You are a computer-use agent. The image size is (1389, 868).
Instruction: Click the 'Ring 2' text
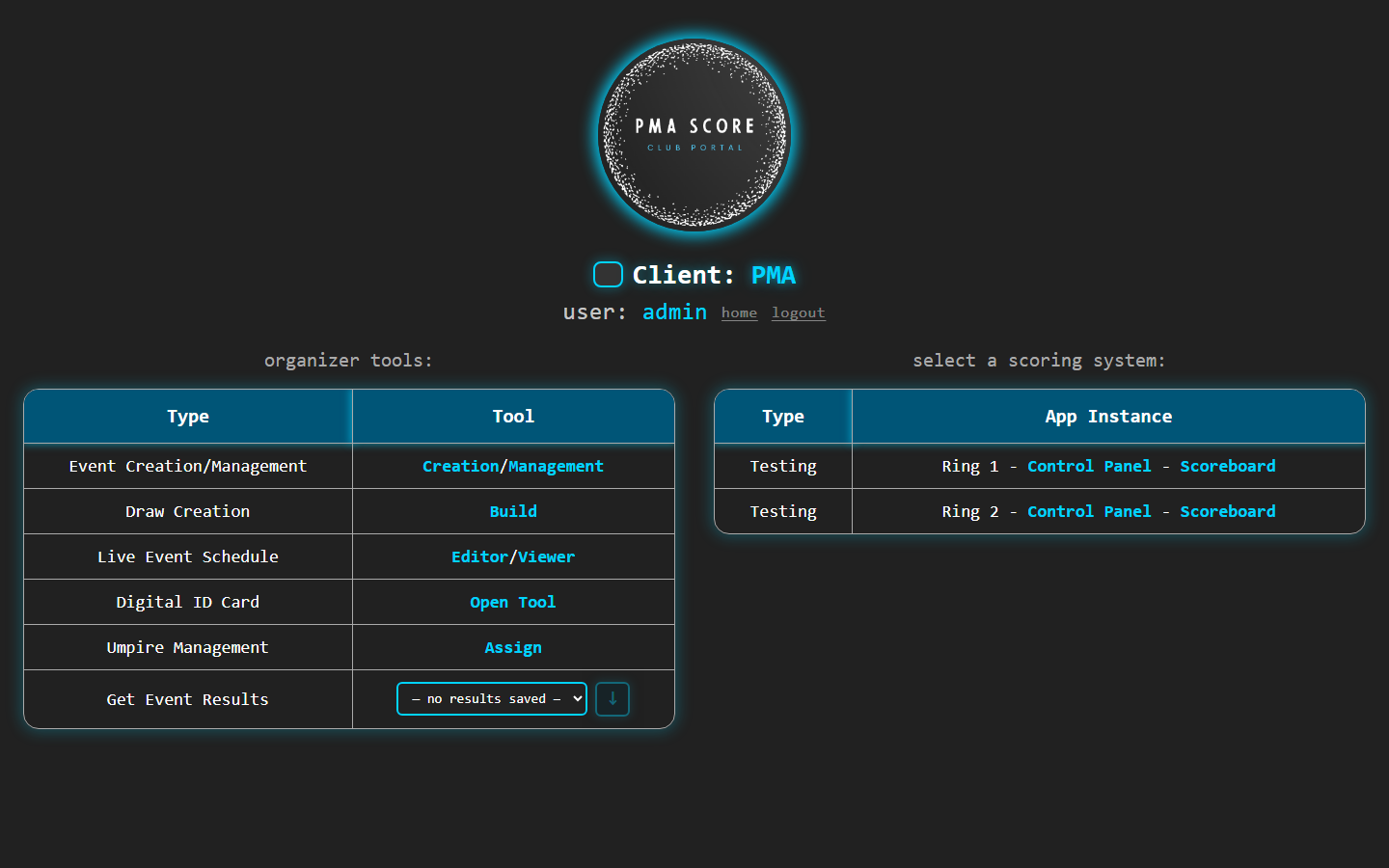pyautogui.click(x=969, y=512)
